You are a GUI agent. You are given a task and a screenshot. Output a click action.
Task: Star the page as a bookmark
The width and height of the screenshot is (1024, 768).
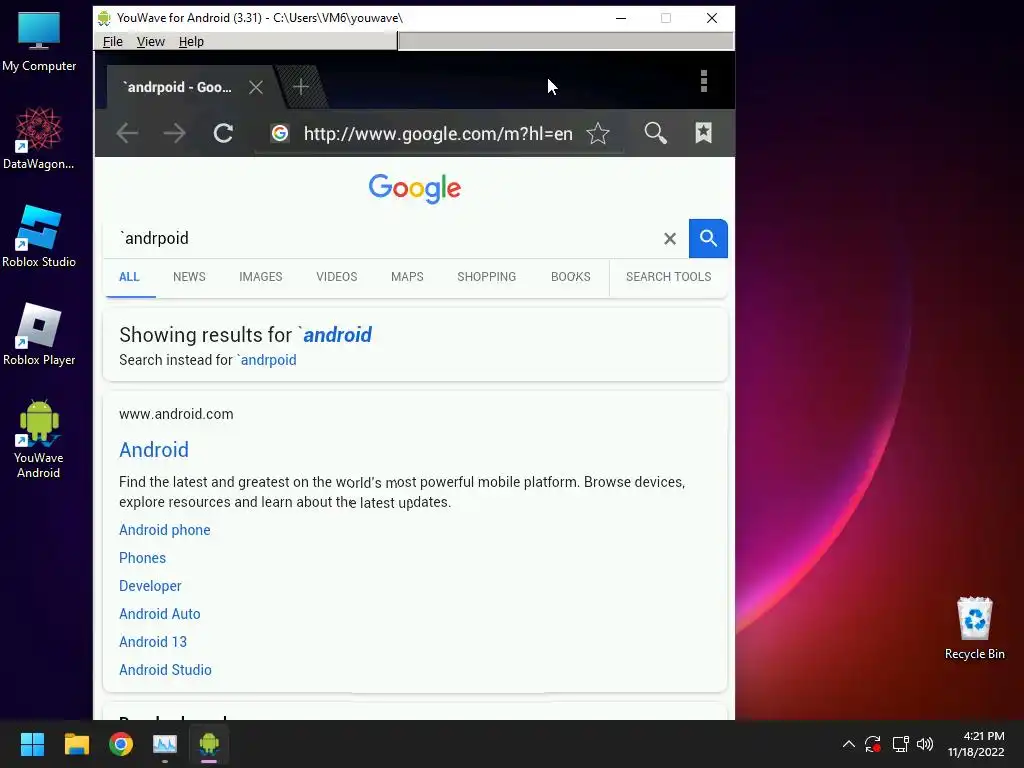pyautogui.click(x=598, y=133)
